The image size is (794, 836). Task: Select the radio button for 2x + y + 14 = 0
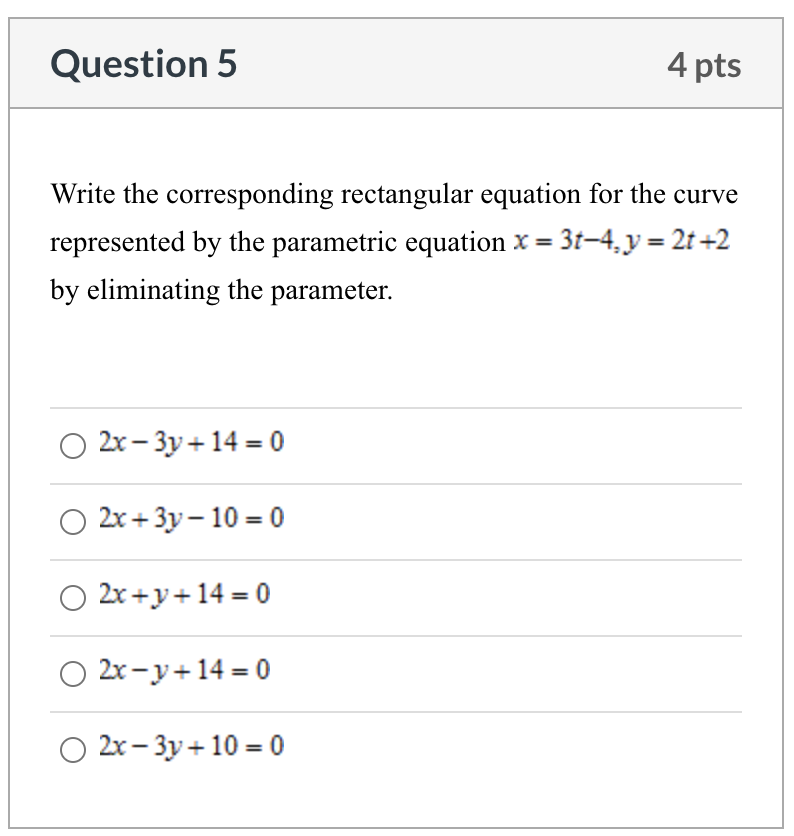[x=71, y=598]
